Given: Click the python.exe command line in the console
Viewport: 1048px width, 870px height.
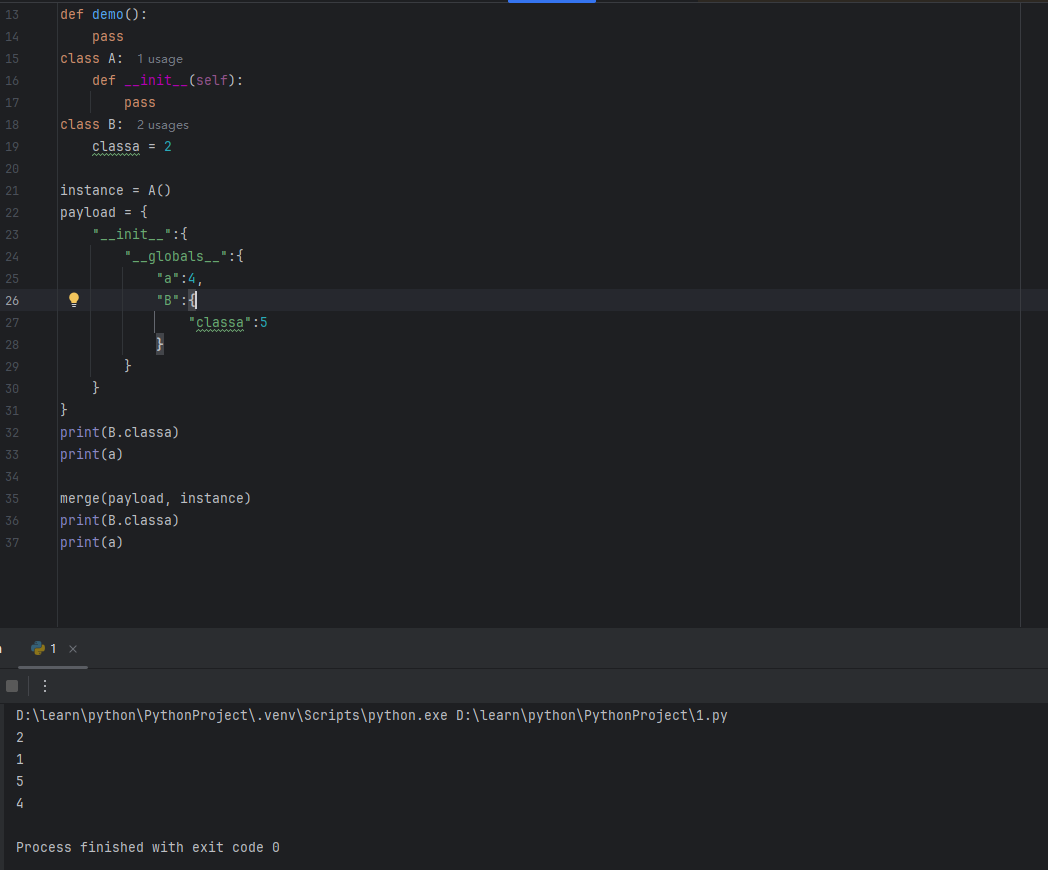Looking at the screenshot, I should pyautogui.click(x=372, y=716).
